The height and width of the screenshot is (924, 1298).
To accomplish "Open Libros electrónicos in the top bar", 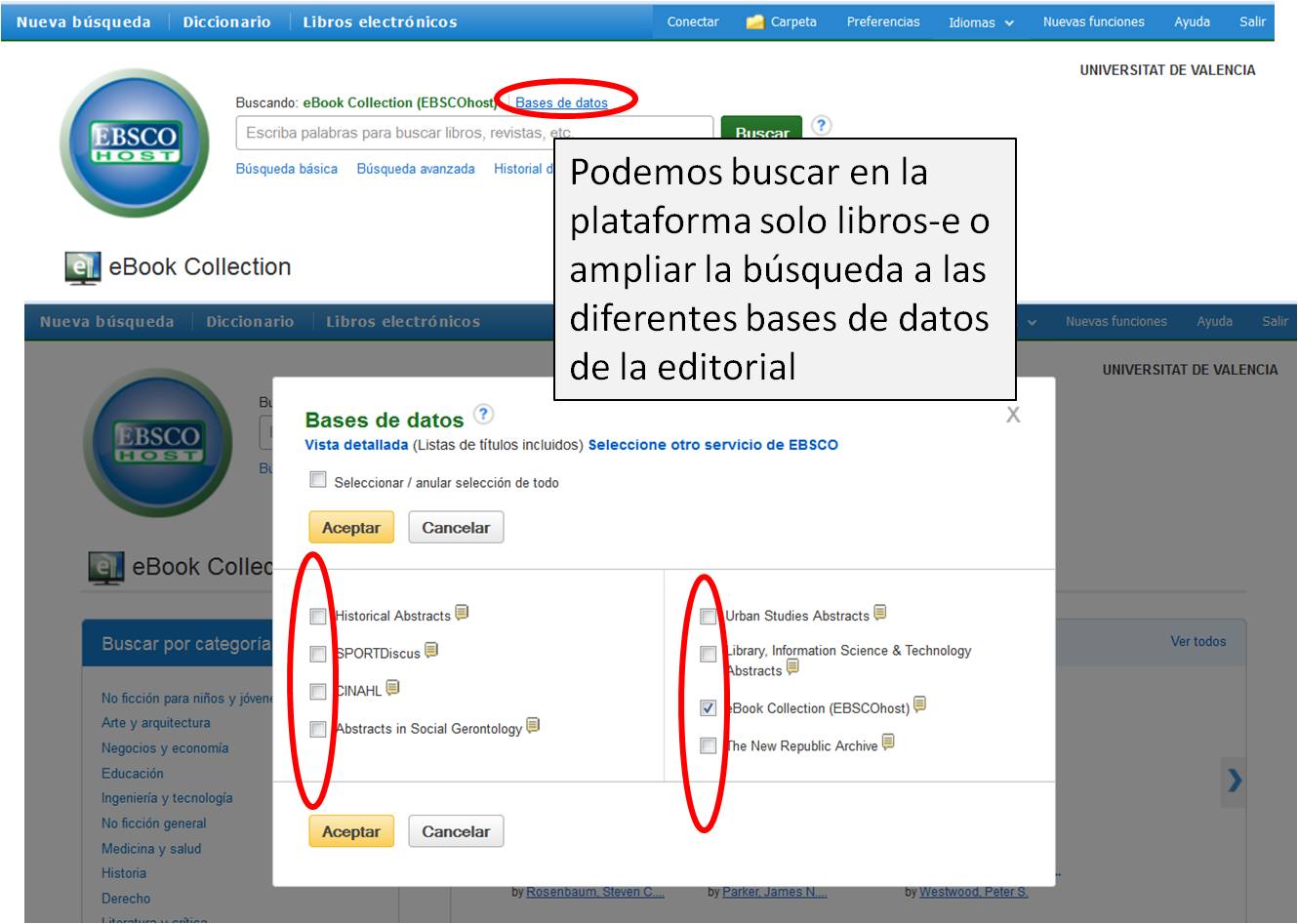I will pyautogui.click(x=380, y=21).
